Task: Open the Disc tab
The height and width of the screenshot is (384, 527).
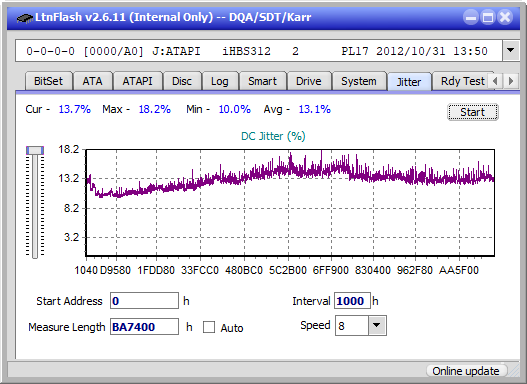Action: [182, 81]
